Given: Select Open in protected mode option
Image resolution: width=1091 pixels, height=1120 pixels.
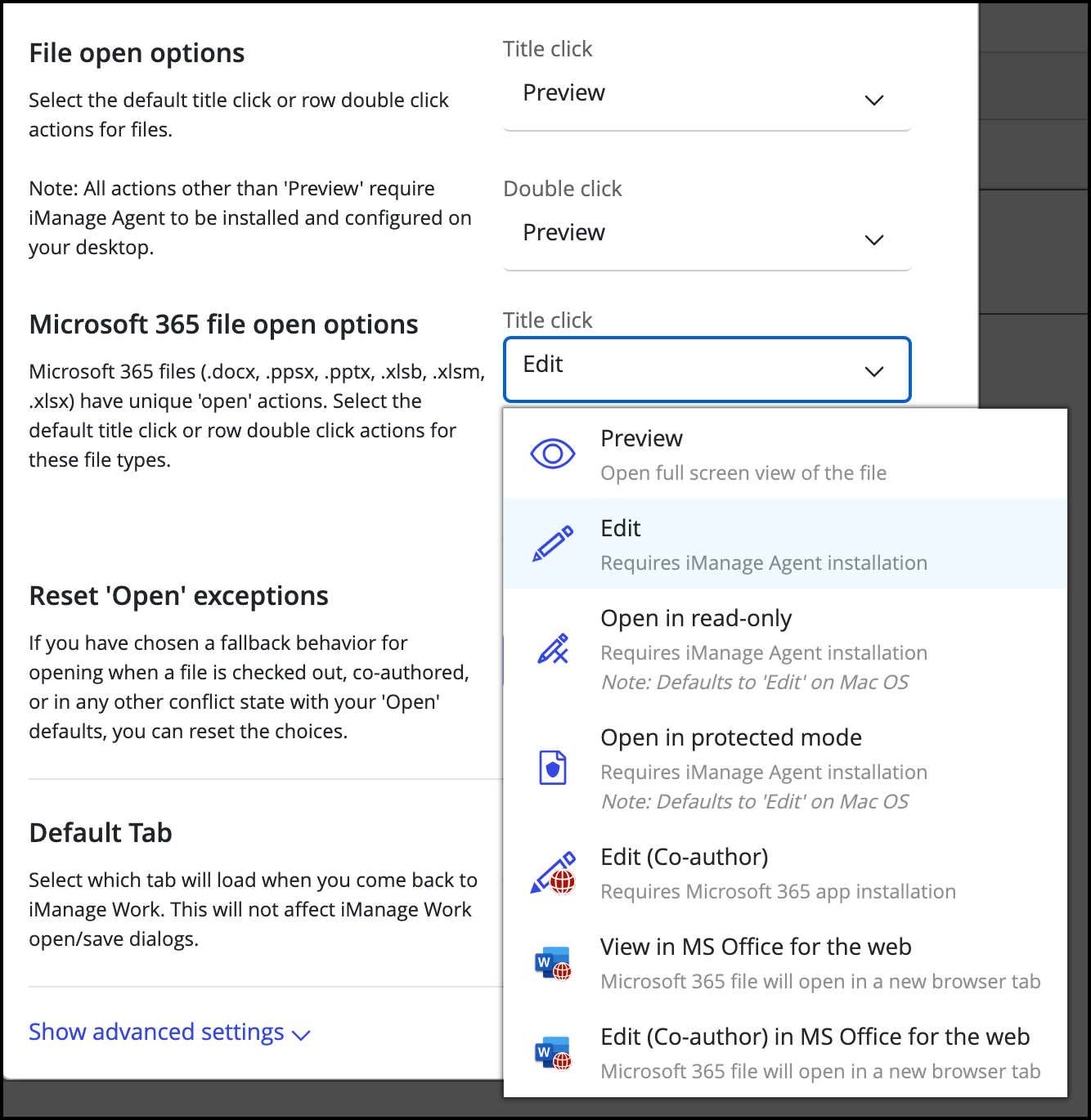Looking at the screenshot, I should (730, 737).
